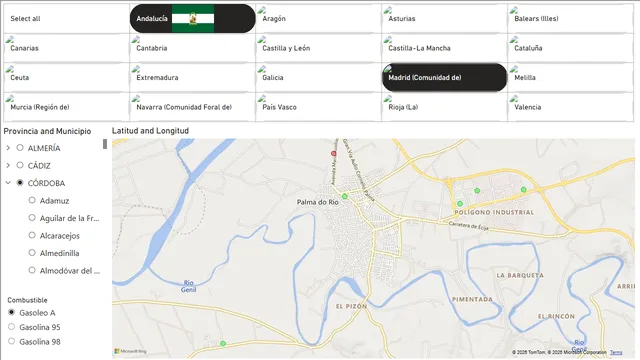The image size is (640, 360).
Task: Click the Provincia and Municipio heading
Action: [47, 131]
